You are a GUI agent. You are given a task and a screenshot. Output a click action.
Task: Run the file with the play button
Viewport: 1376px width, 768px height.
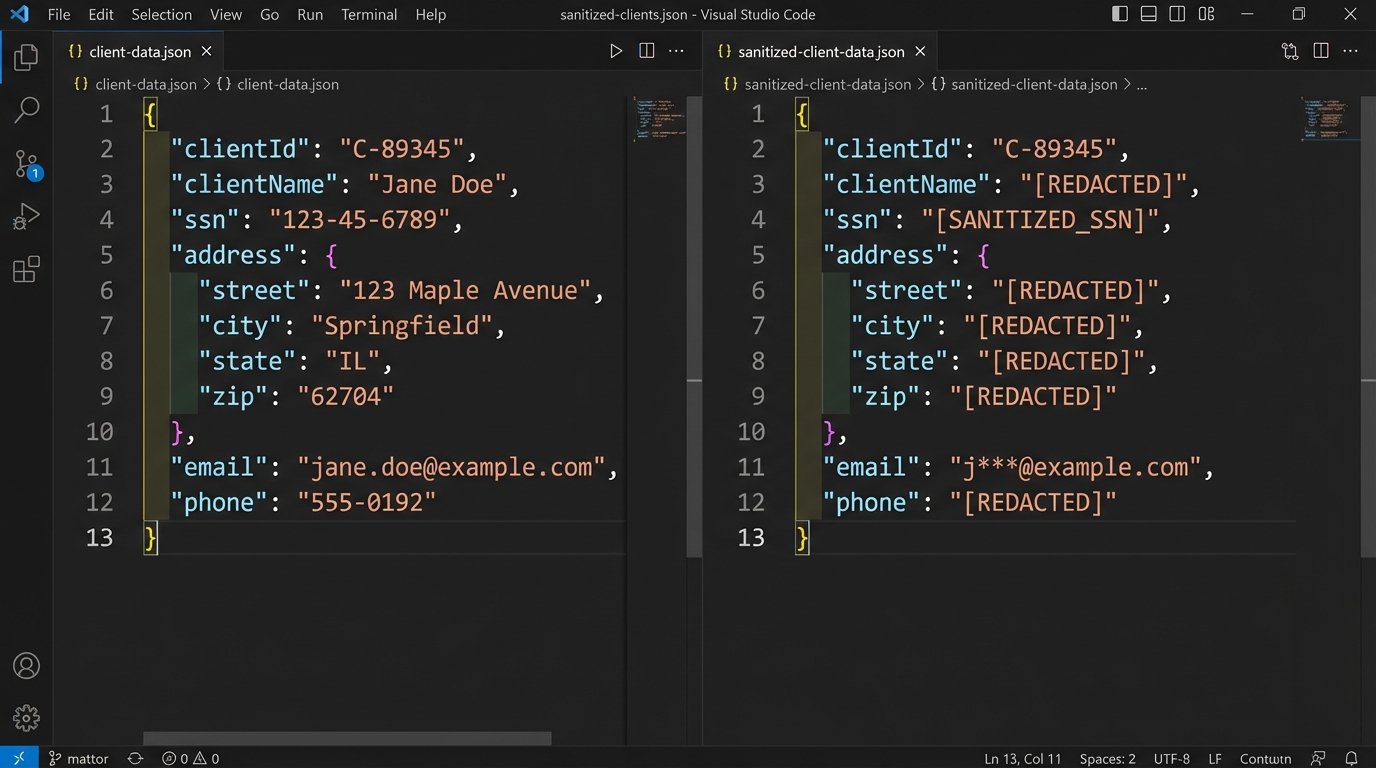coord(616,51)
